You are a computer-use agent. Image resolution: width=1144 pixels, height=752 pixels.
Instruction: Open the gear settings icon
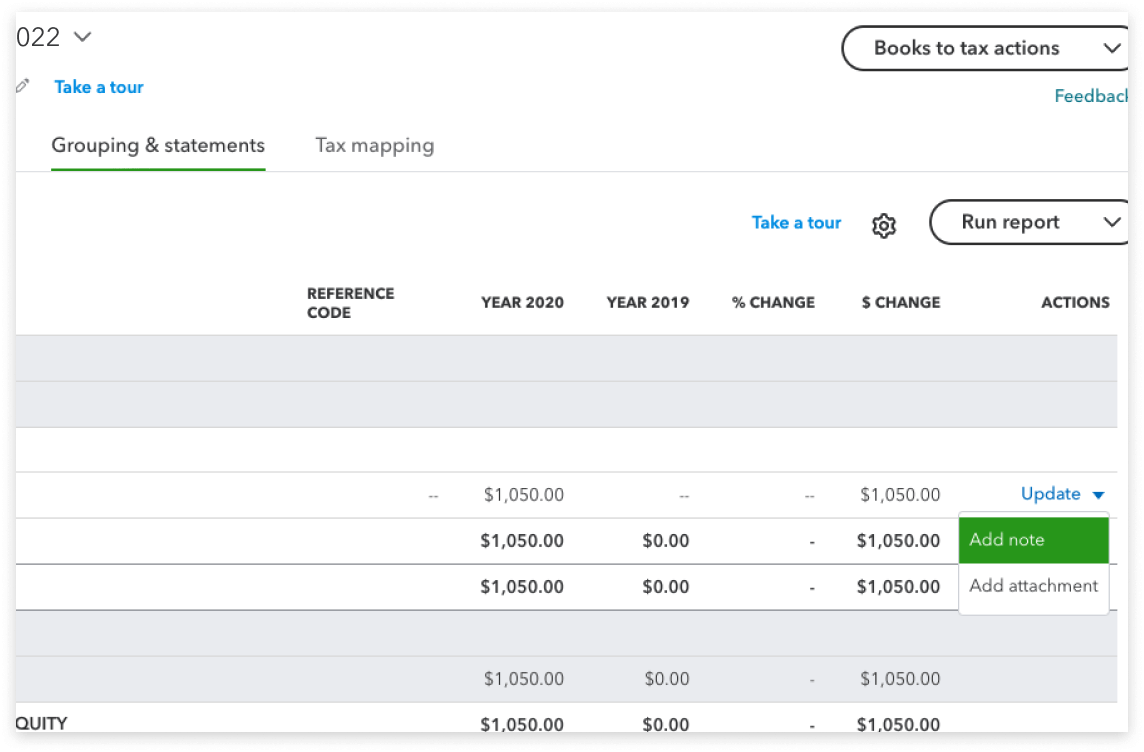[883, 225]
